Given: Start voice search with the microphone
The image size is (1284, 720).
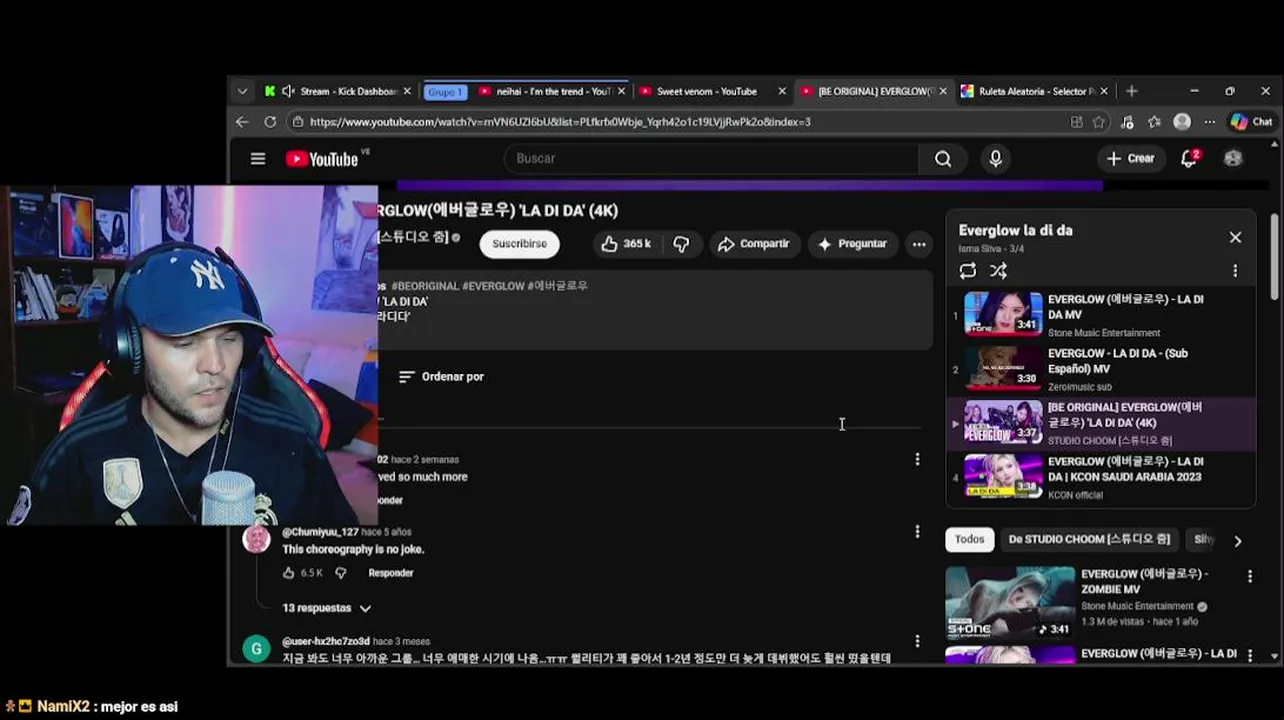Looking at the screenshot, I should coord(995,158).
